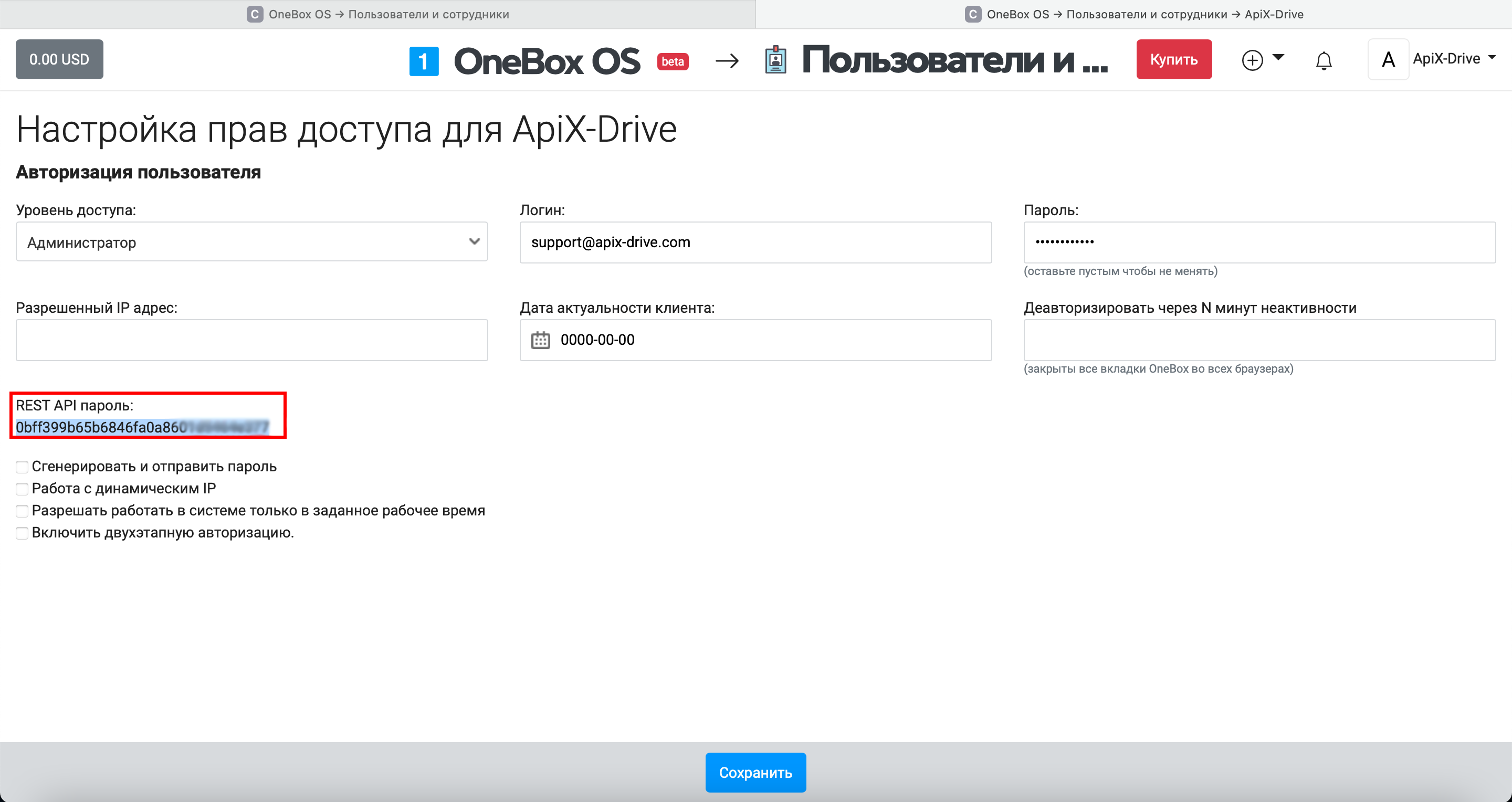
Task: Click the C favicon on the ApiX-Drive tab
Action: 973,14
